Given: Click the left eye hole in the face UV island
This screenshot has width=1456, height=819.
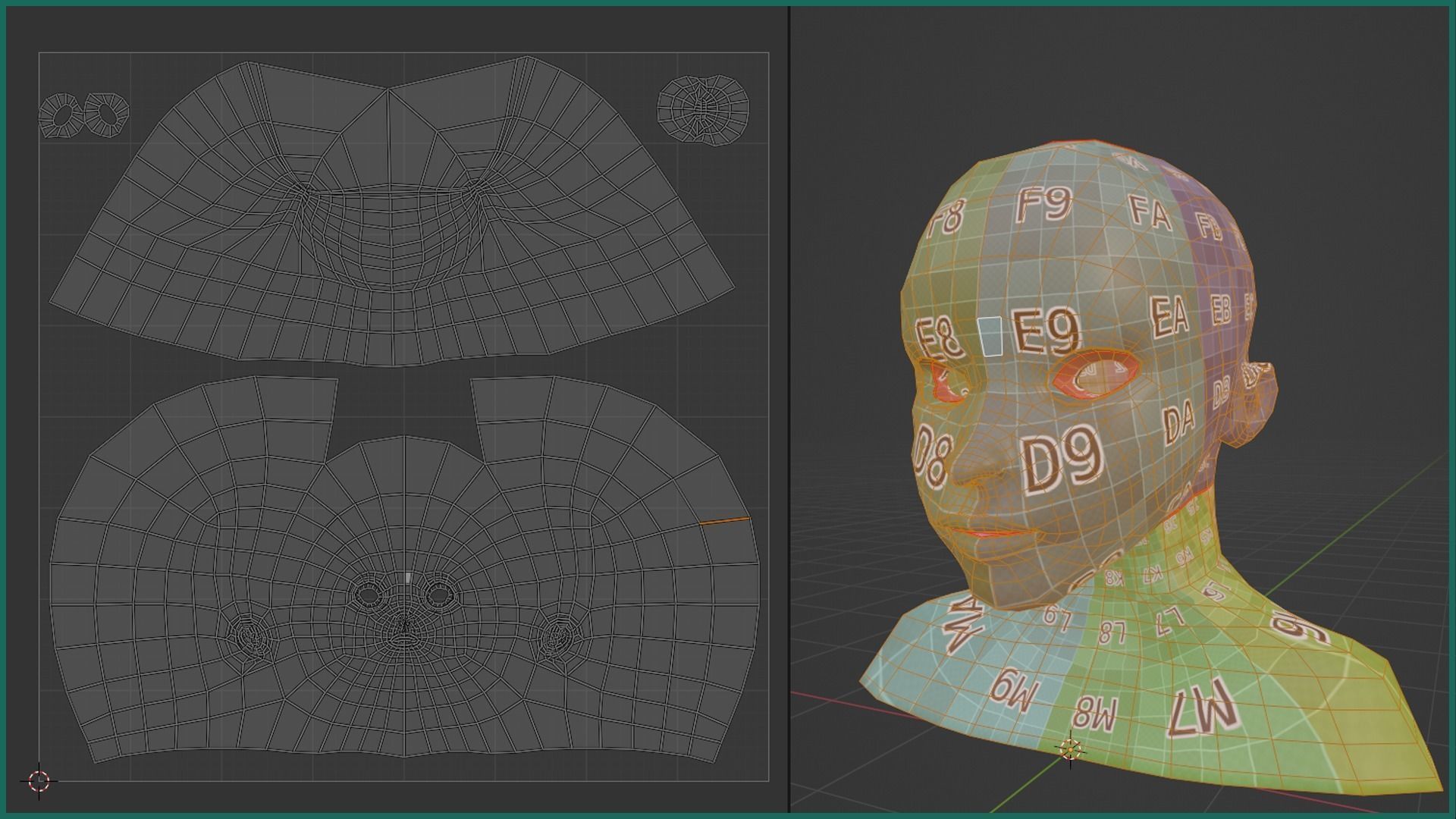Looking at the screenshot, I should click(x=369, y=595).
